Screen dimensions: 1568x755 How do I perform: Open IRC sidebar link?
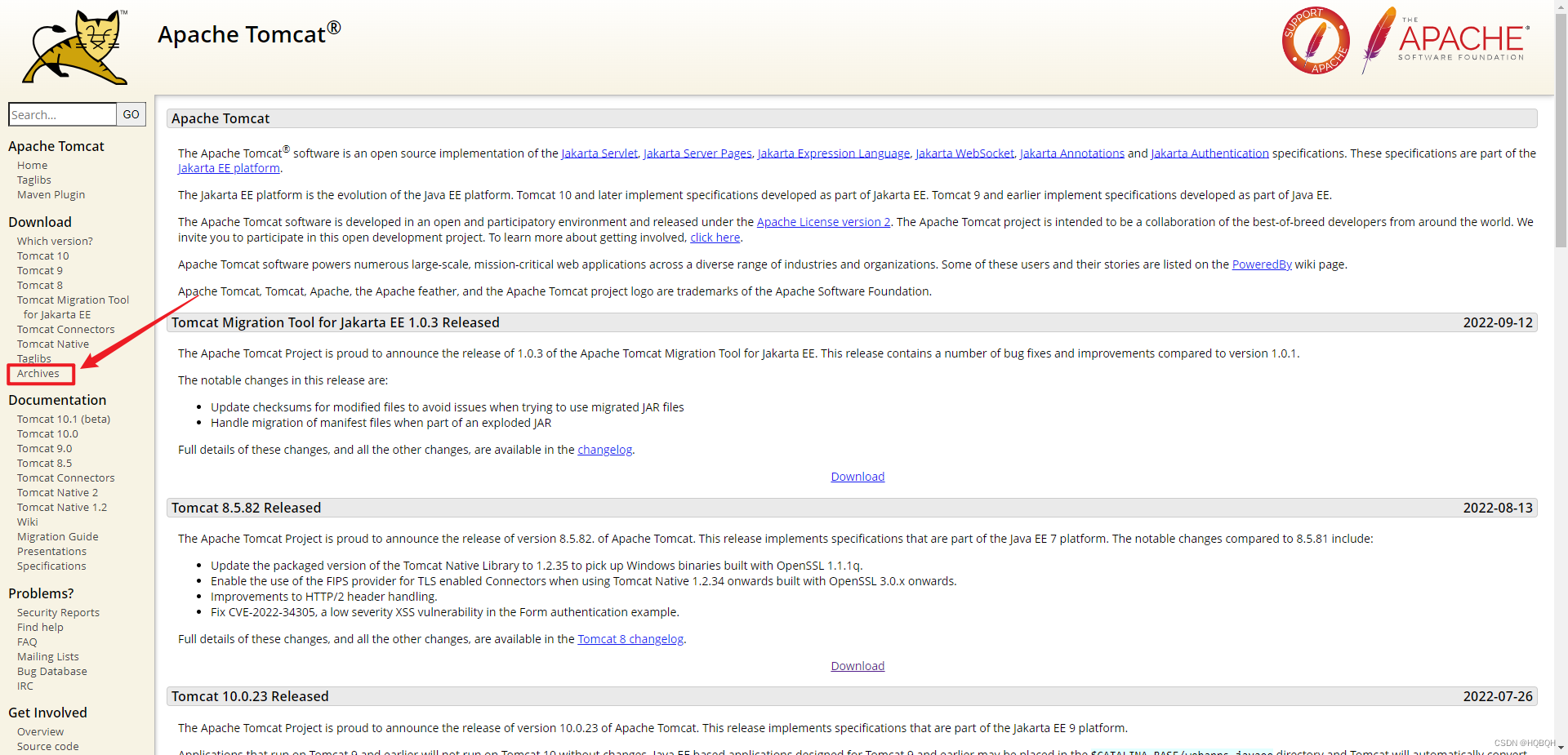25,686
